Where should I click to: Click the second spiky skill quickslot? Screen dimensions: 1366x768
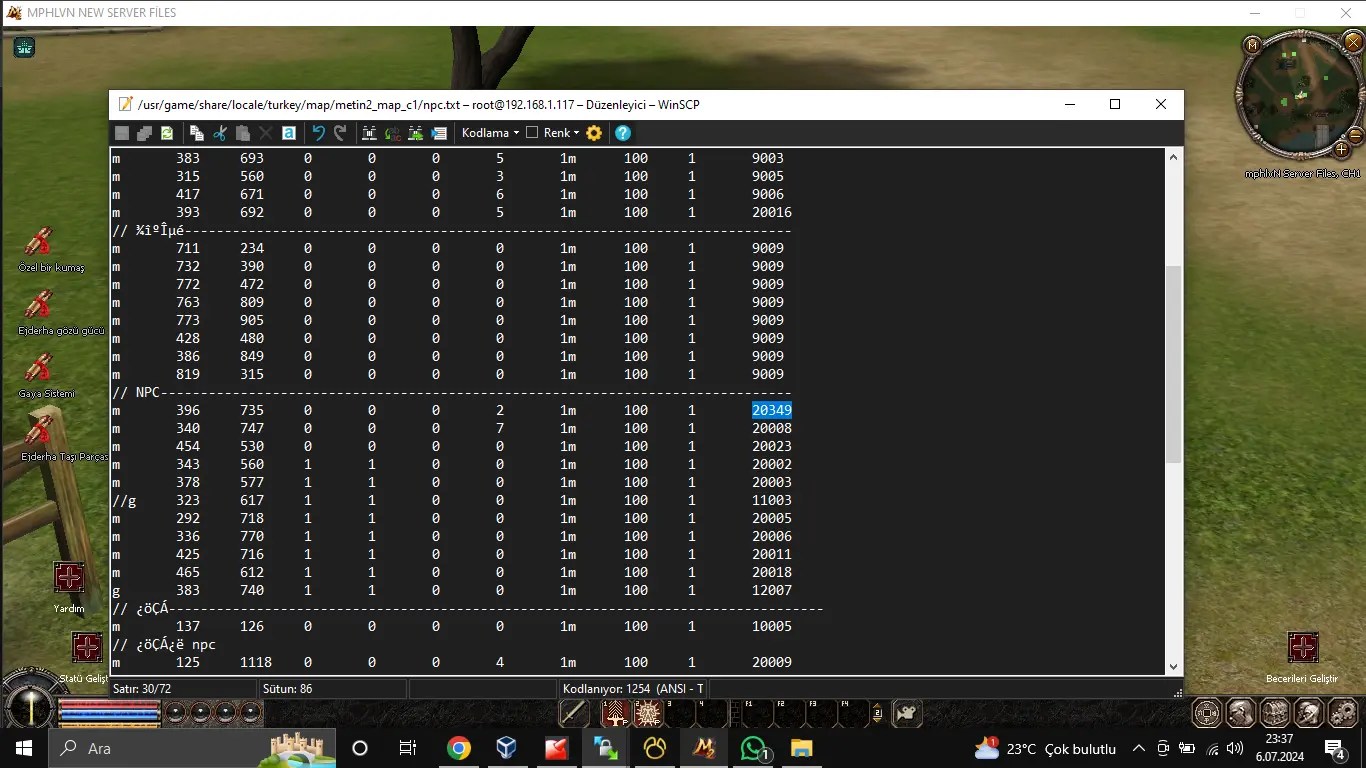point(647,713)
